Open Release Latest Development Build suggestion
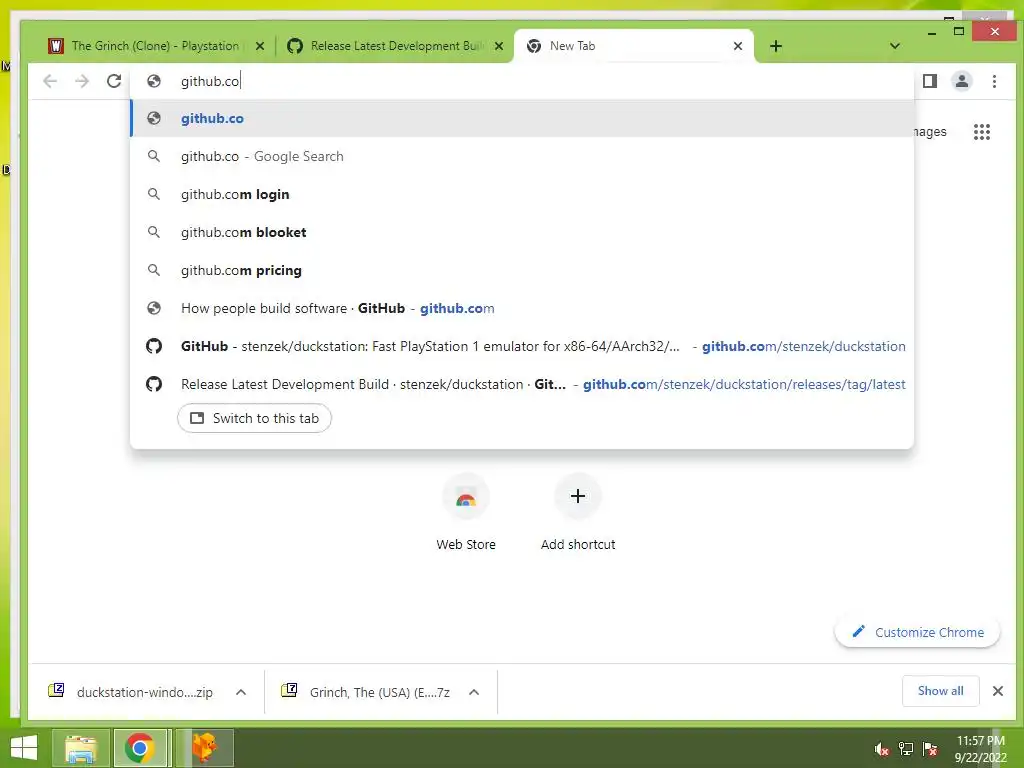Image resolution: width=1024 pixels, height=768 pixels. (x=522, y=384)
